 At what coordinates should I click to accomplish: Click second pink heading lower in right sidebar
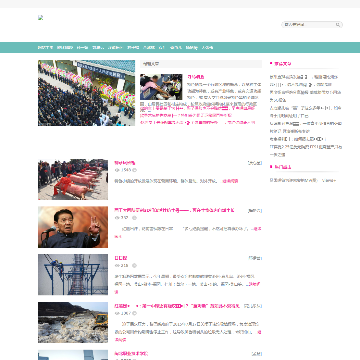[283, 167]
